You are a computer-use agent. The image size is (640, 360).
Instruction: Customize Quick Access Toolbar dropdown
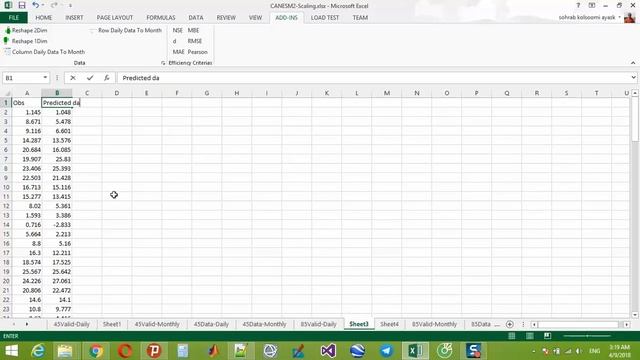point(70,5)
